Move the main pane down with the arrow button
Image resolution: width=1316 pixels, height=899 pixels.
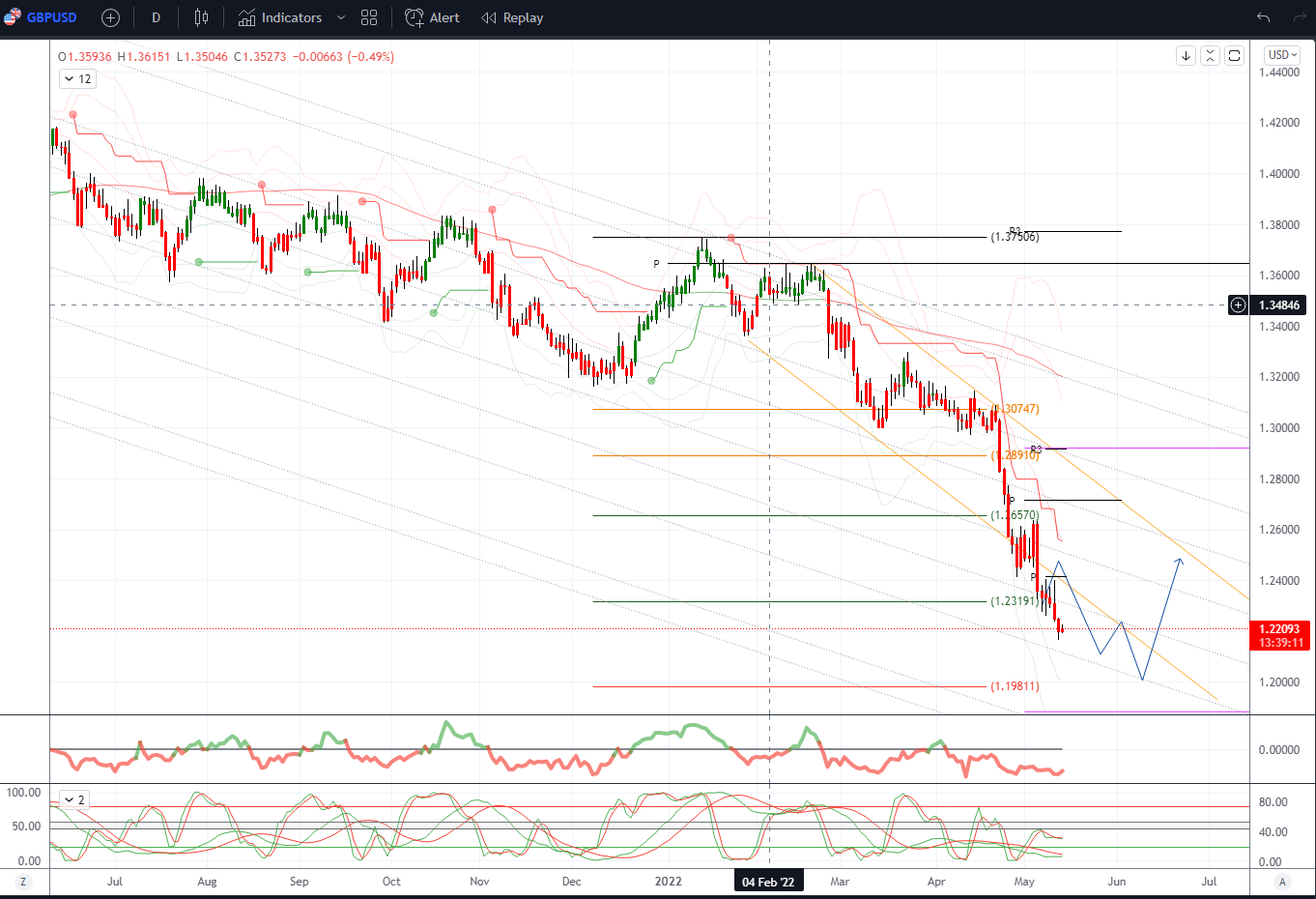[x=1186, y=55]
